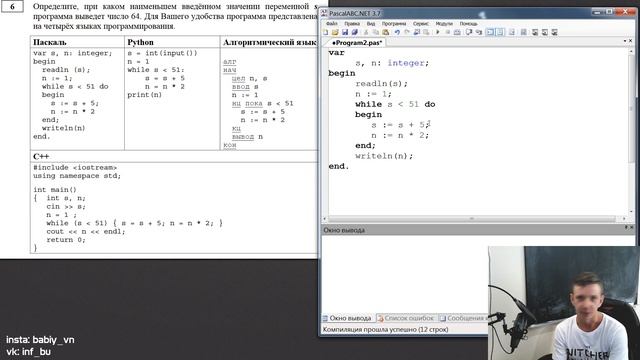Click the Redo toolbar icon
Screen dimensions: 640x360
tap(407, 32)
